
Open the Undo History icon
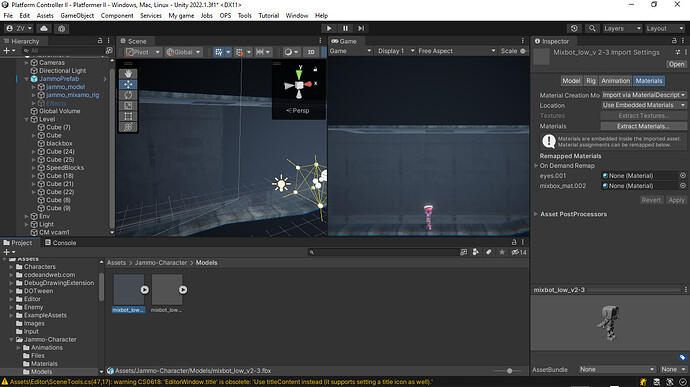(574, 28)
